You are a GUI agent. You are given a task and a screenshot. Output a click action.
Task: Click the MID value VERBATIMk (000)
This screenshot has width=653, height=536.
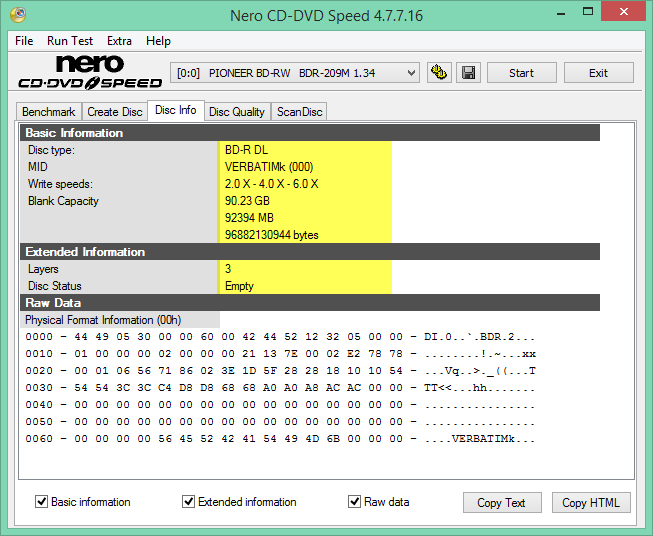[x=269, y=167]
